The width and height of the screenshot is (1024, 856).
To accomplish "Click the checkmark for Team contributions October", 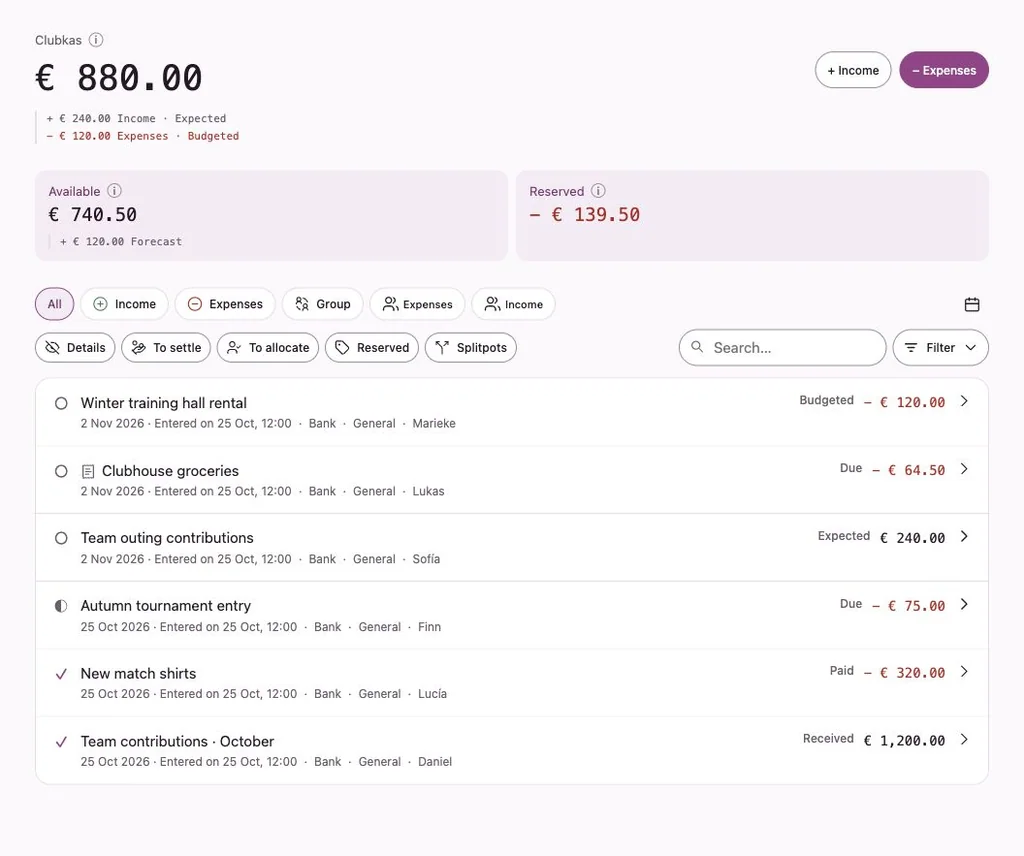I will click(x=61, y=742).
